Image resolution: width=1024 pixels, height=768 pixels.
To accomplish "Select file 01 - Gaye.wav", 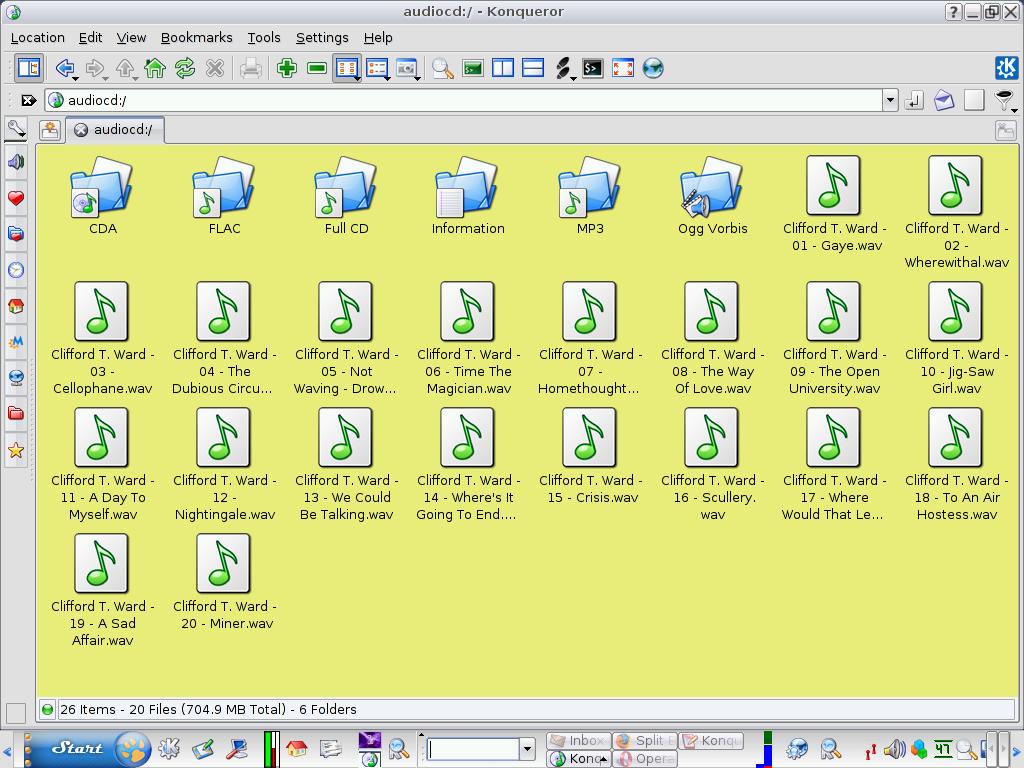I will pyautogui.click(x=834, y=204).
